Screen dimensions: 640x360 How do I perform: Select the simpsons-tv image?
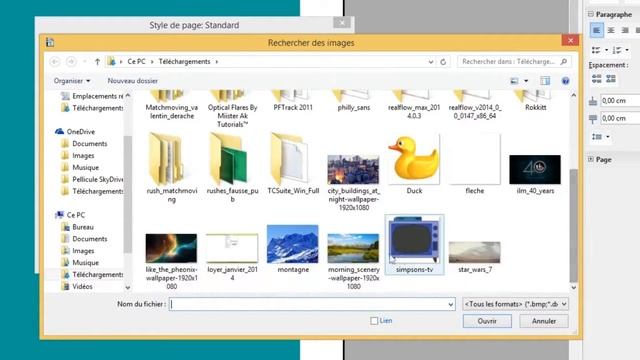point(414,244)
